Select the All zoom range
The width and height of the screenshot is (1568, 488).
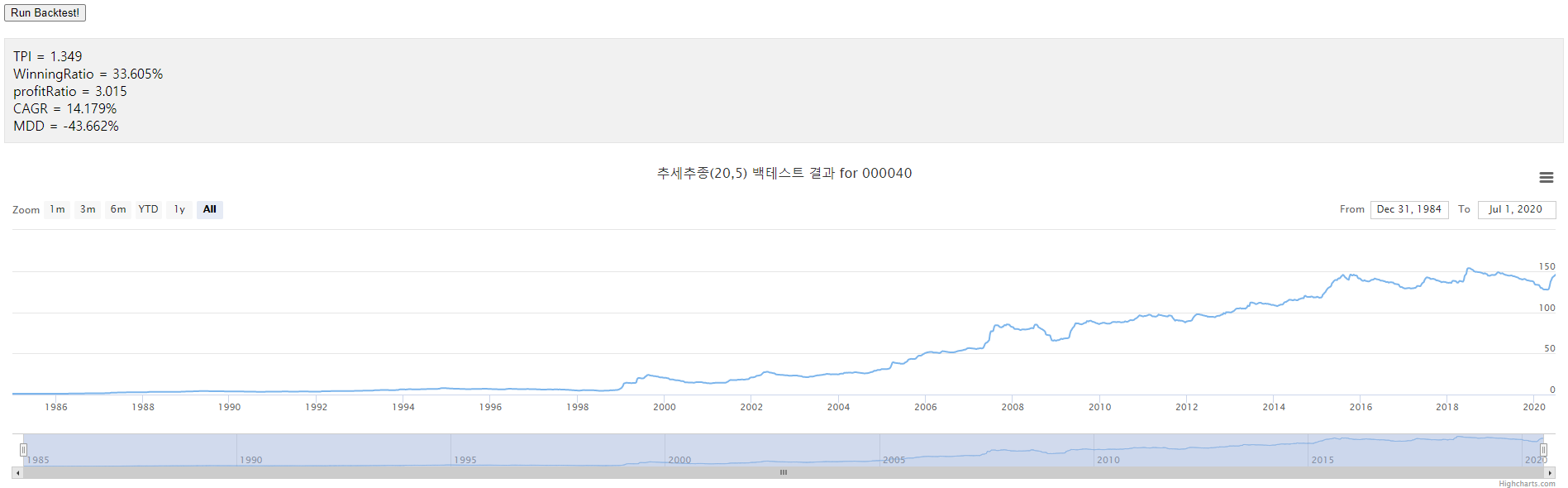click(210, 209)
